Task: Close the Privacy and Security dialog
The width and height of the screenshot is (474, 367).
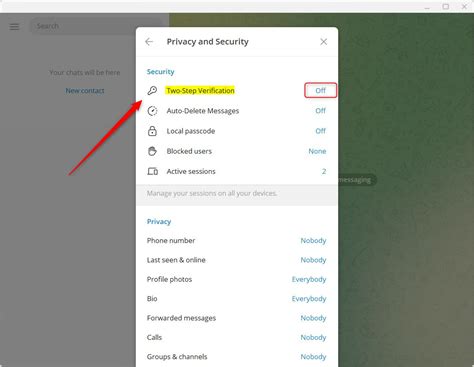Action: click(x=323, y=42)
